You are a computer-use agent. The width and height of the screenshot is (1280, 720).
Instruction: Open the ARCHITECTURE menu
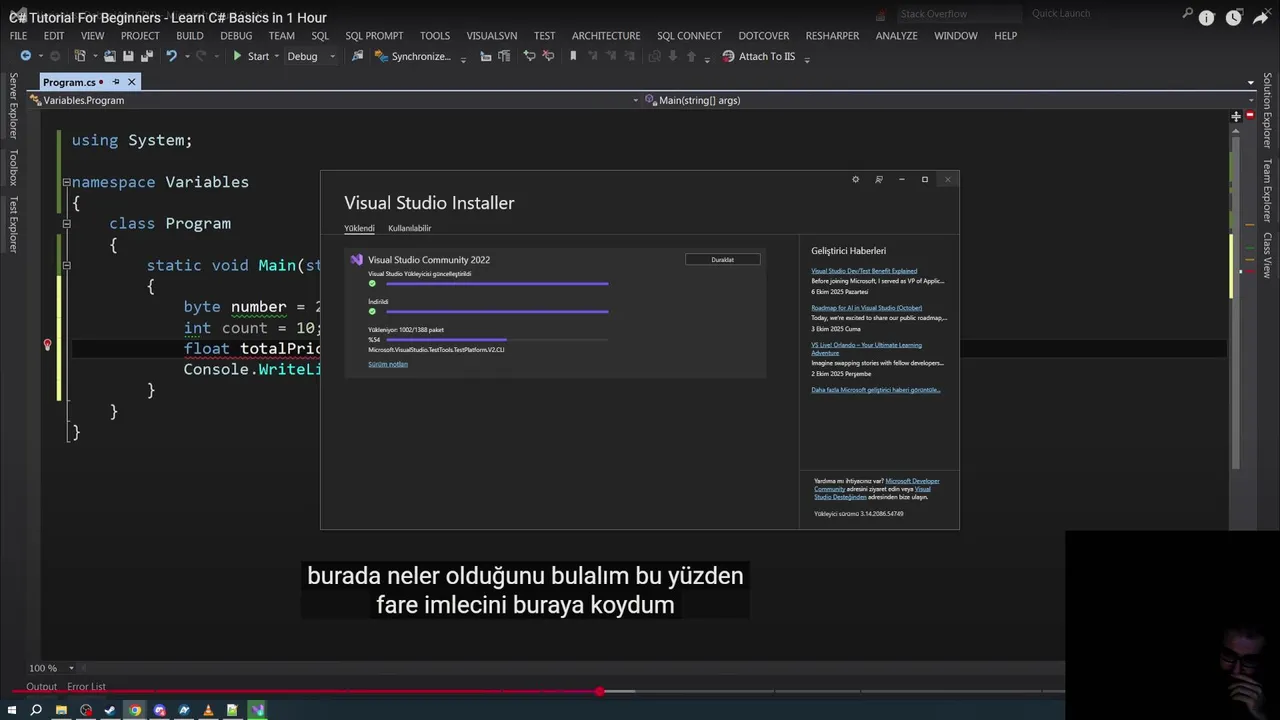(x=606, y=35)
